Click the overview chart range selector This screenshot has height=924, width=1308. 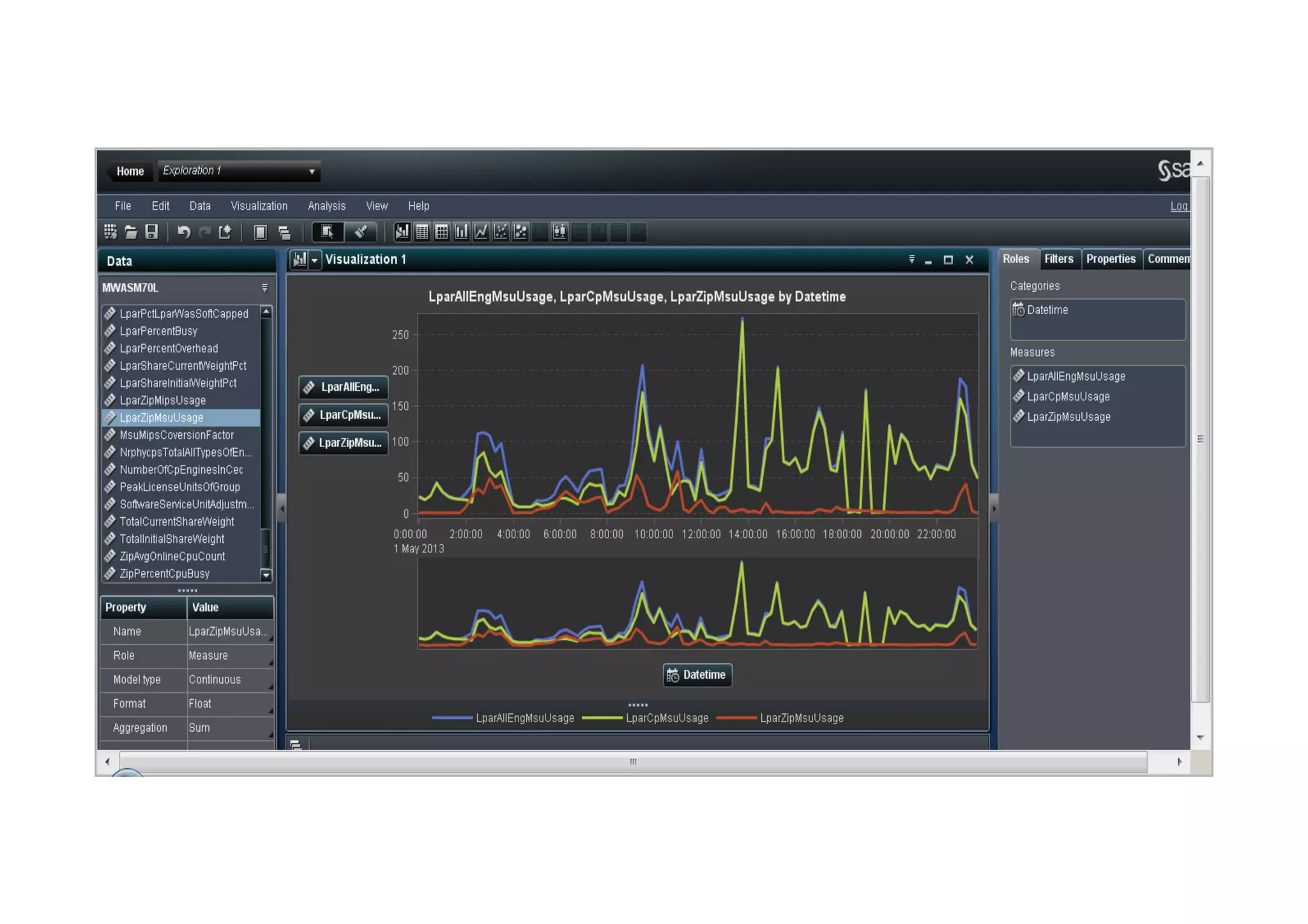[x=697, y=604]
